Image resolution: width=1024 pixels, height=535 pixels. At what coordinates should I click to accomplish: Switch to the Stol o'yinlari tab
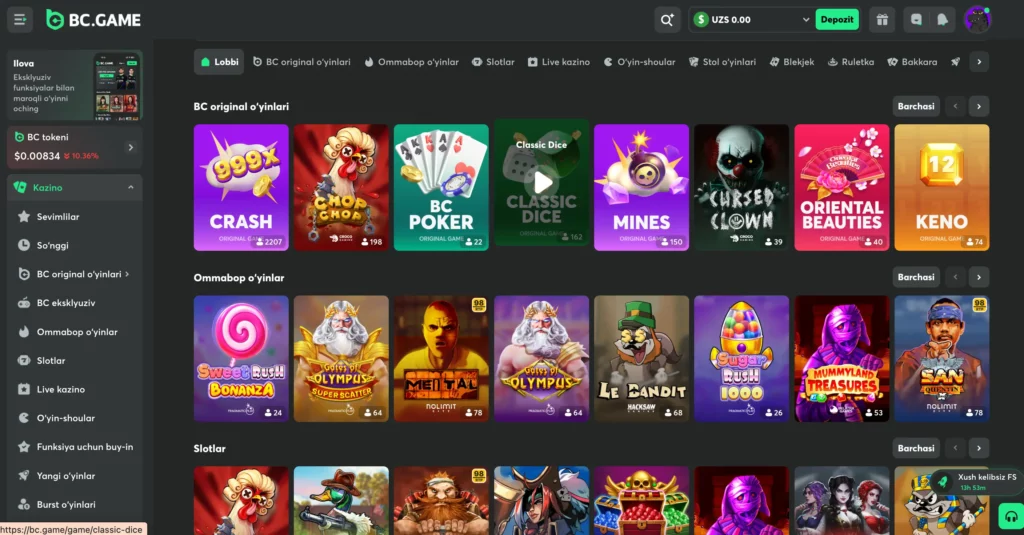tap(722, 61)
